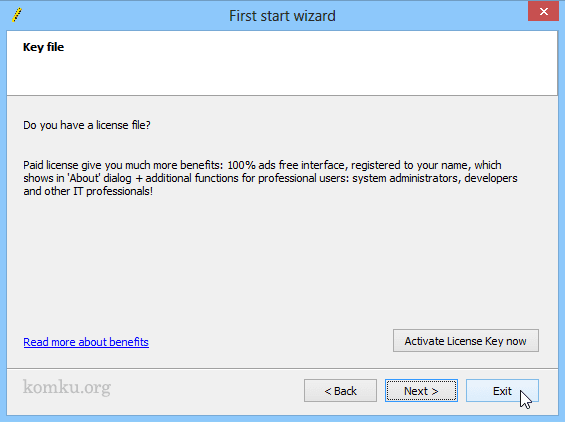Continue the wizard with the Next button
This screenshot has height=422, width=565.
pos(421,391)
